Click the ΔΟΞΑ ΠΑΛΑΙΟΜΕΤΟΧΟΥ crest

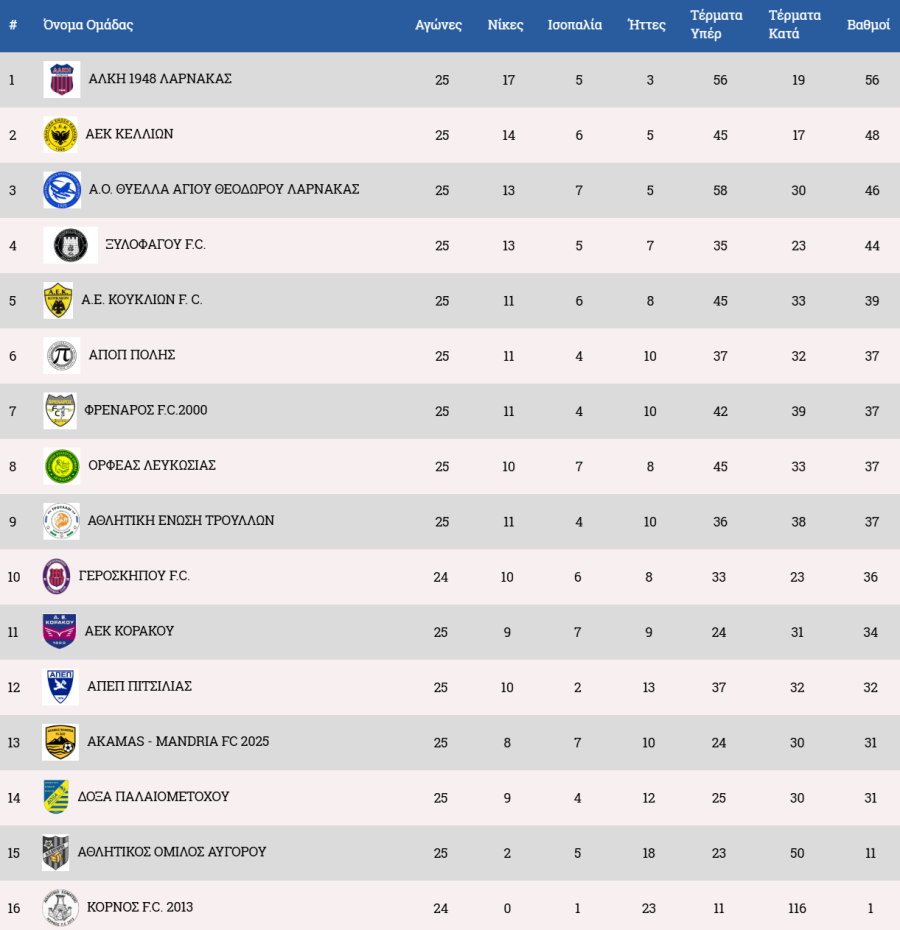[x=56, y=797]
